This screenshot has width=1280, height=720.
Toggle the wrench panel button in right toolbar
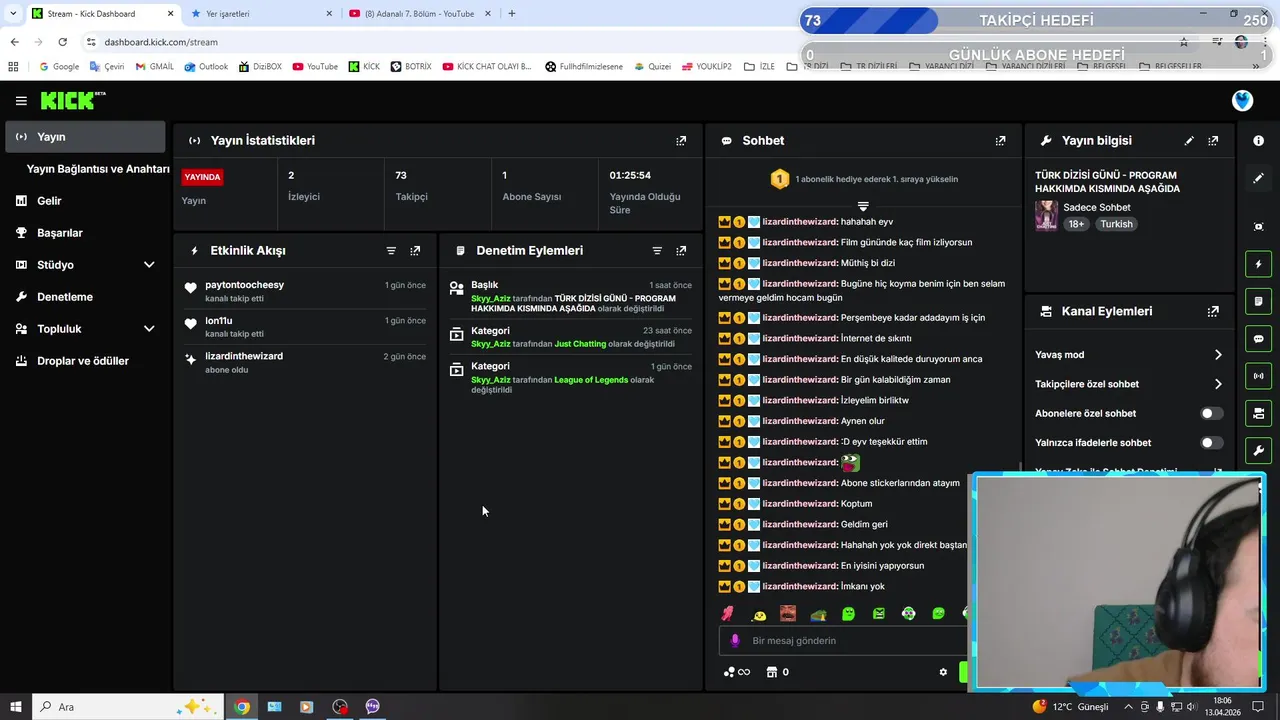pyautogui.click(x=1259, y=450)
